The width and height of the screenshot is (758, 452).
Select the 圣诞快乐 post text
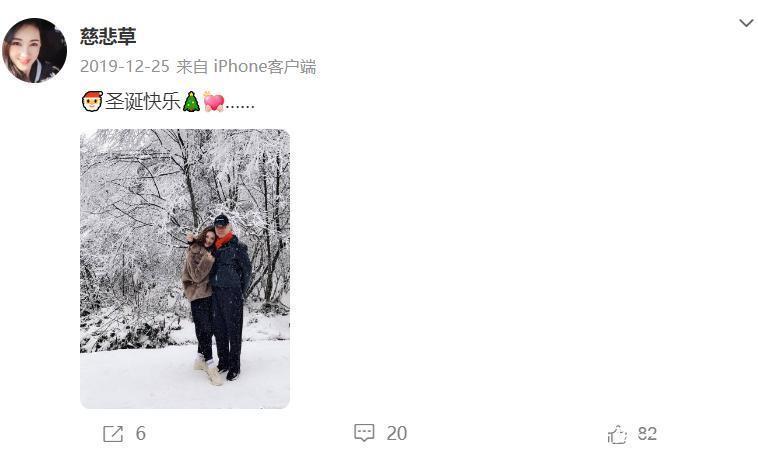click(x=143, y=102)
